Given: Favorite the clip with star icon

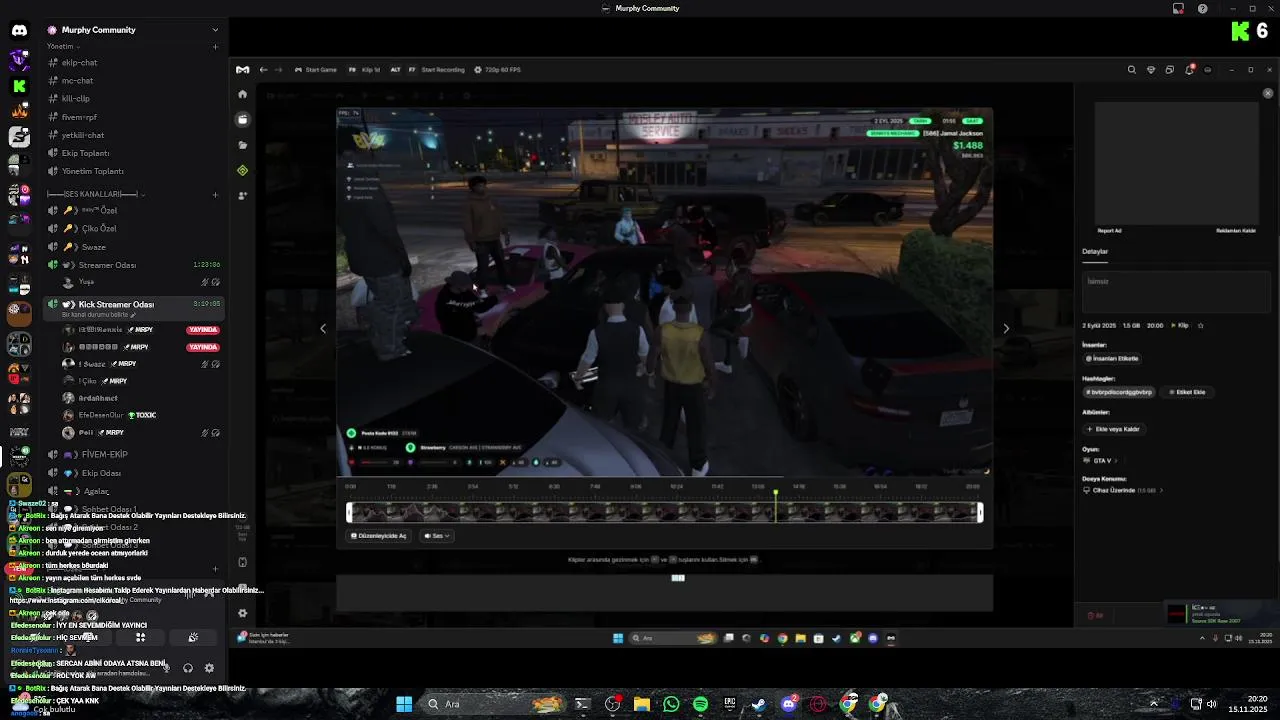Looking at the screenshot, I should click(x=1200, y=325).
